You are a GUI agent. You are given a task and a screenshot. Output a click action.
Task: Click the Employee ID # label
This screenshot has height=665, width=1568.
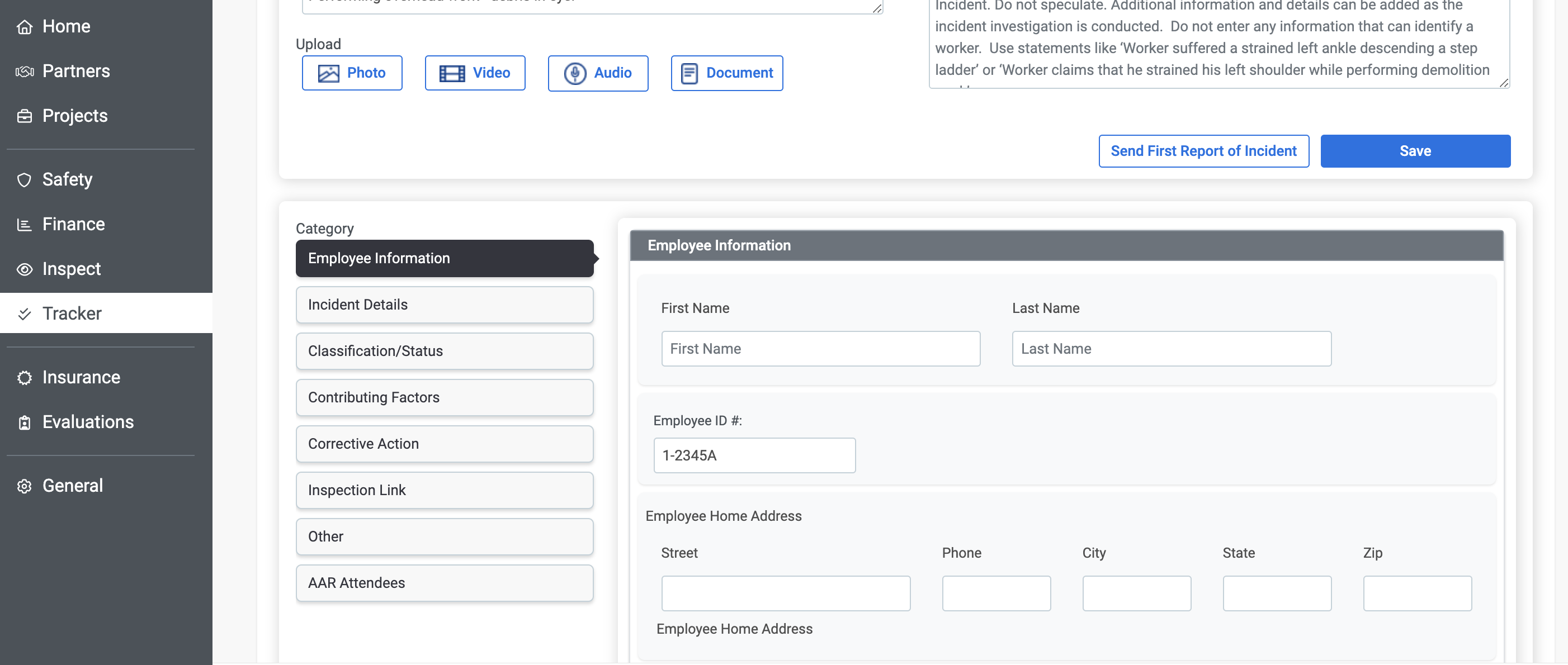pyautogui.click(x=697, y=421)
